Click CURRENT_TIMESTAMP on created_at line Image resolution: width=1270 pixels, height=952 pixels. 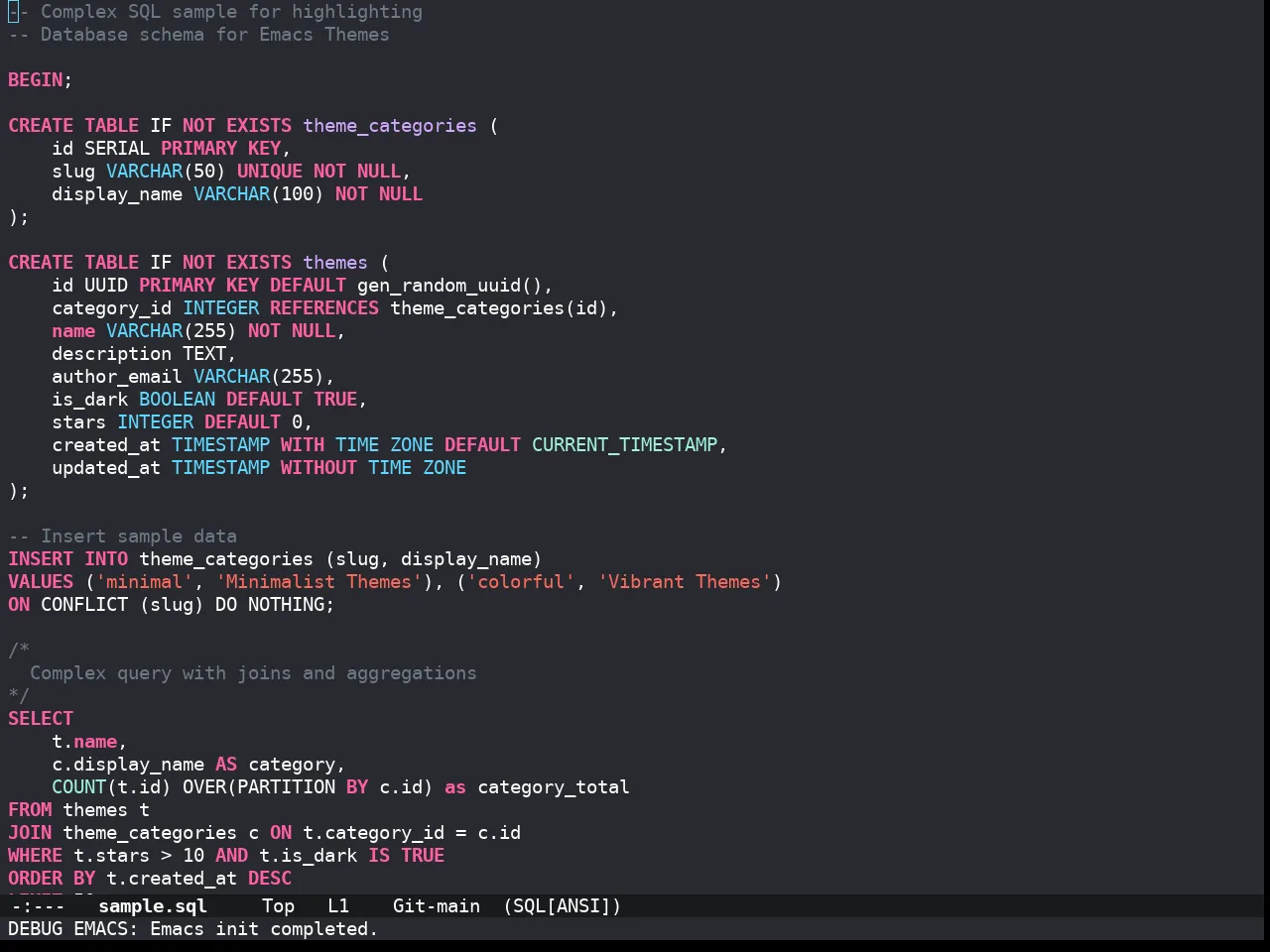tap(625, 444)
